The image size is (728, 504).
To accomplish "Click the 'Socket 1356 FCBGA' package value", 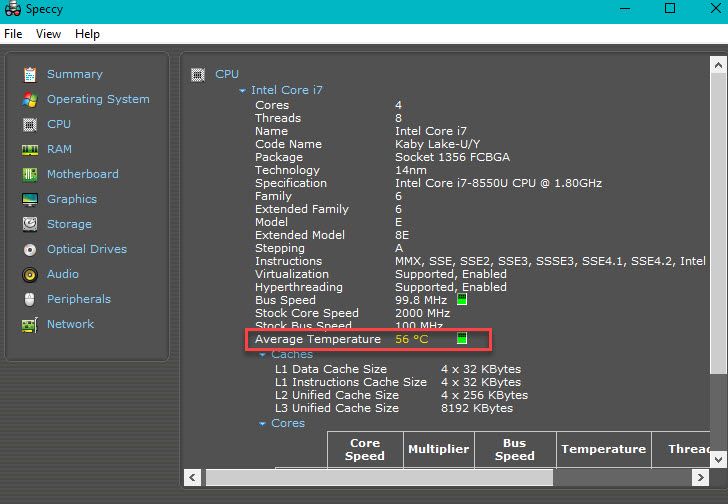I will coord(453,157).
